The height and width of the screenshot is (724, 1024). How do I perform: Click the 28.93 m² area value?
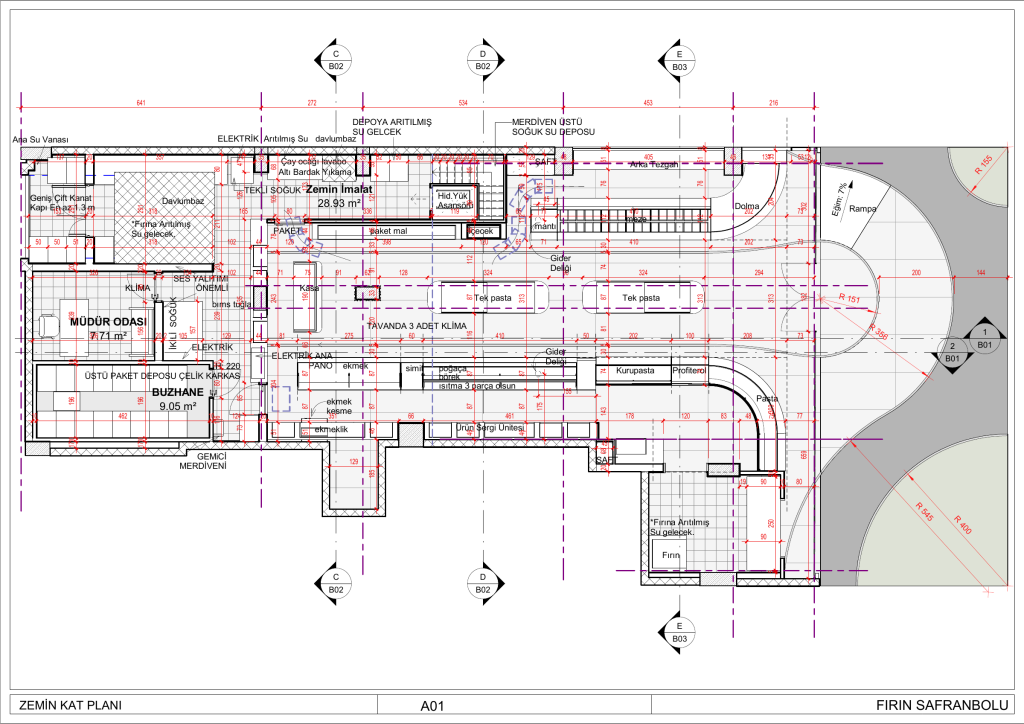340,203
